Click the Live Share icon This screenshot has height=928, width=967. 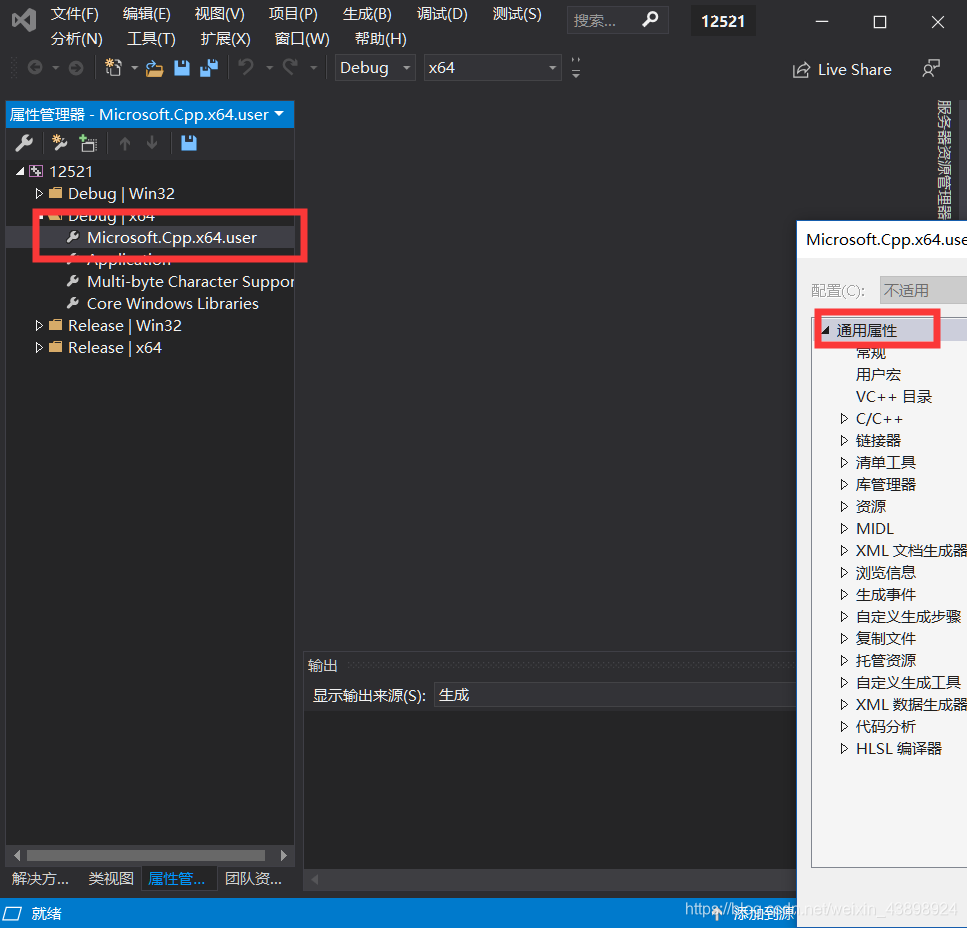(x=800, y=70)
